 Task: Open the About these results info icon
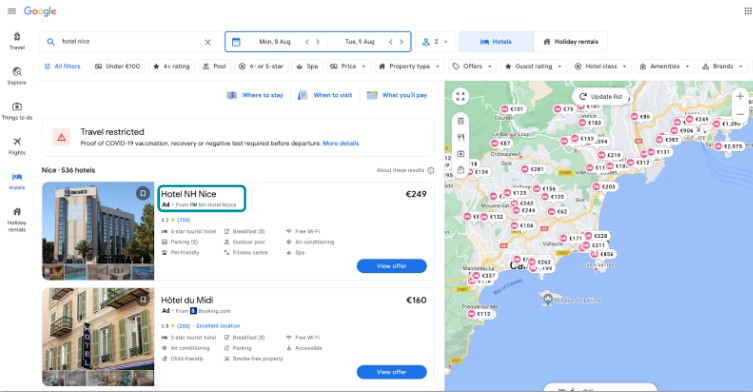(431, 171)
